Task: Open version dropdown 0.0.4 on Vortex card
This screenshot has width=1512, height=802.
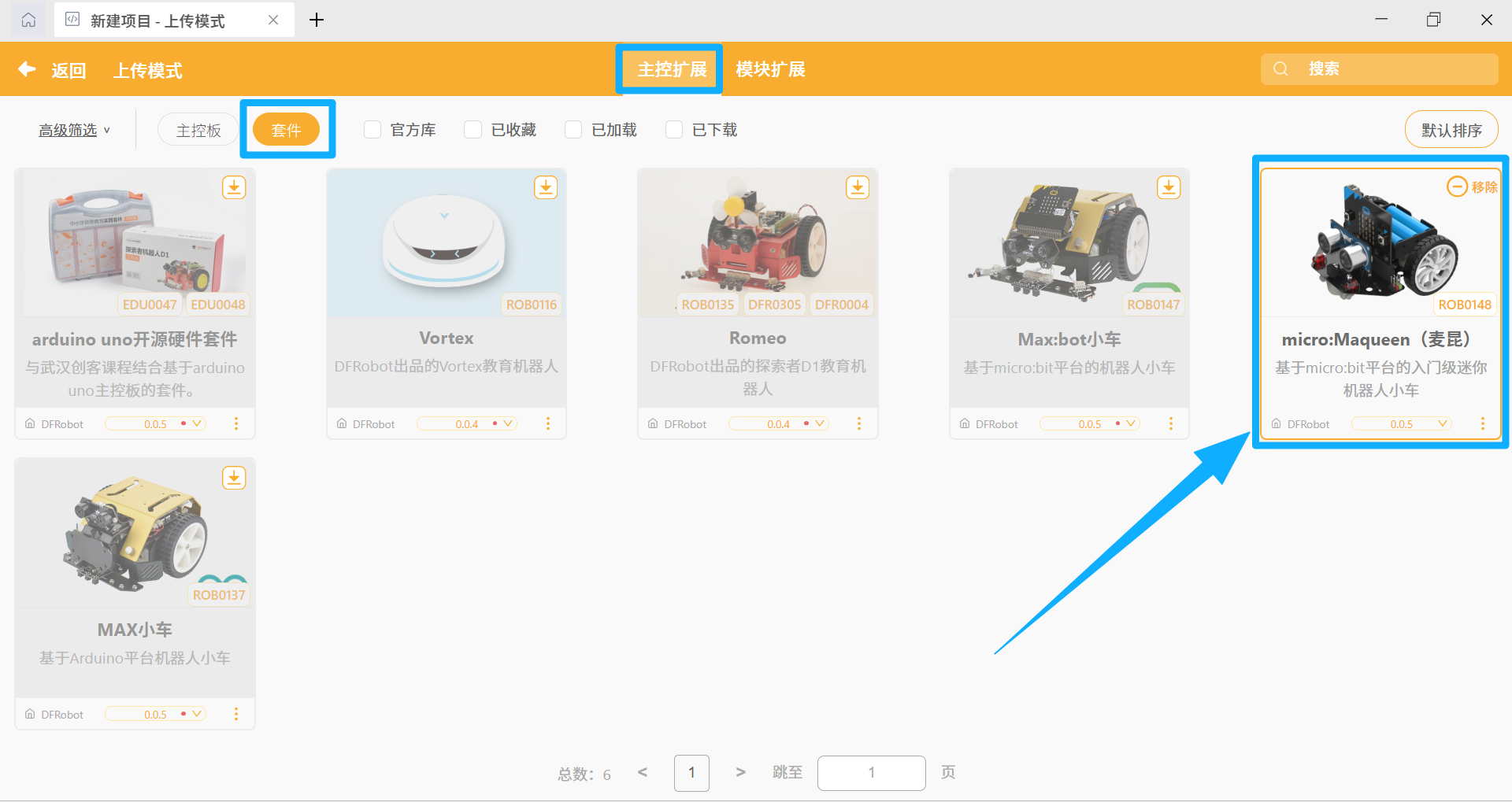Action: [x=467, y=423]
